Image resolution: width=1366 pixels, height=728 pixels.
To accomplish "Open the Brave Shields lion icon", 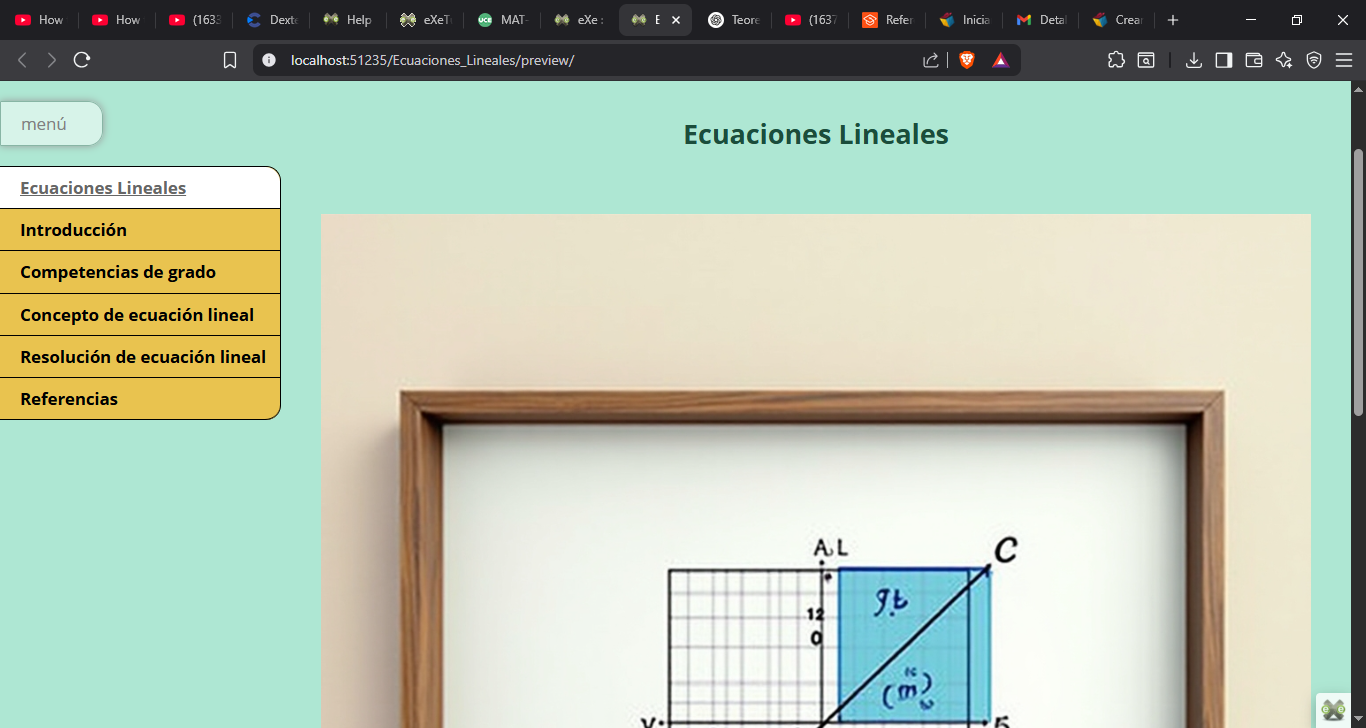I will tap(967, 60).
